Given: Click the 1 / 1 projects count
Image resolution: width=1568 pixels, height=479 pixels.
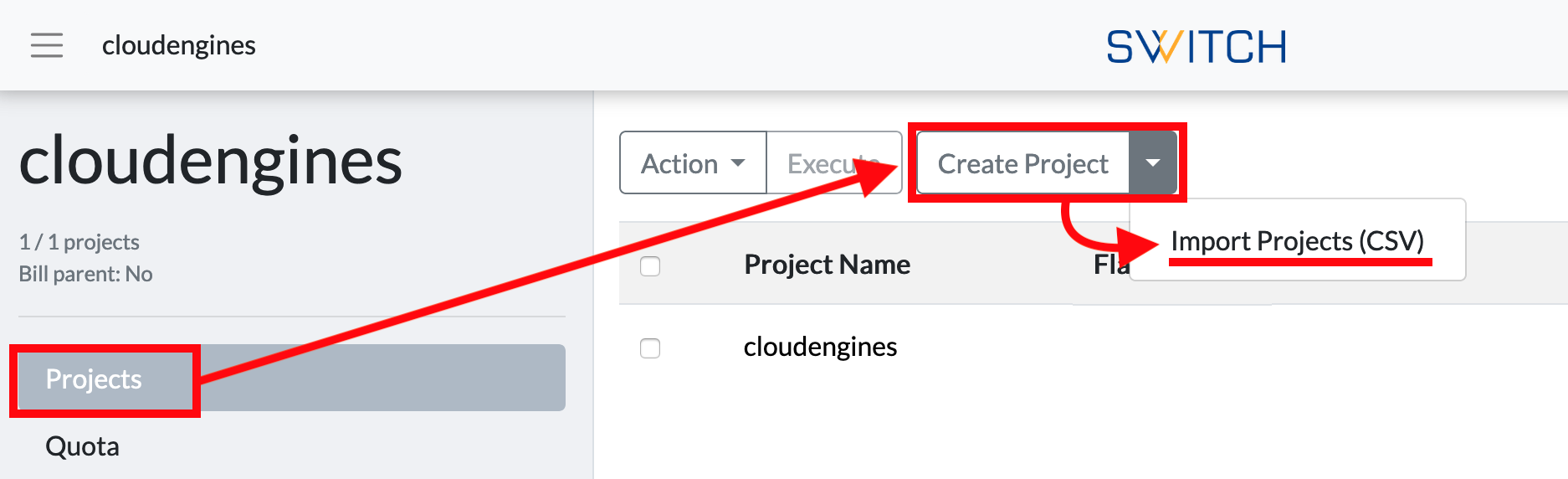Looking at the screenshot, I should tap(79, 242).
